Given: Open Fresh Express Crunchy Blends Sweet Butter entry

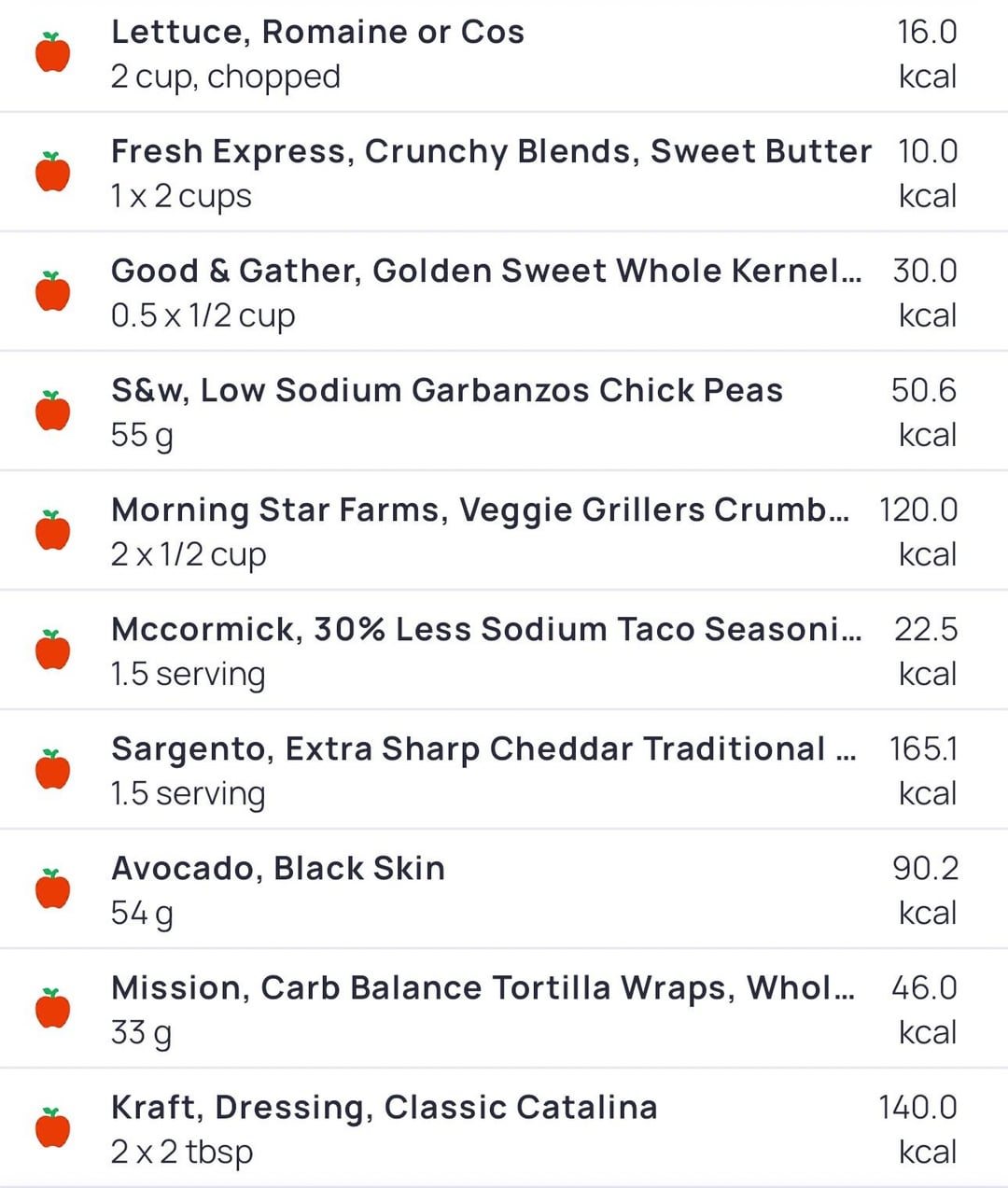Looking at the screenshot, I should pos(504,173).
